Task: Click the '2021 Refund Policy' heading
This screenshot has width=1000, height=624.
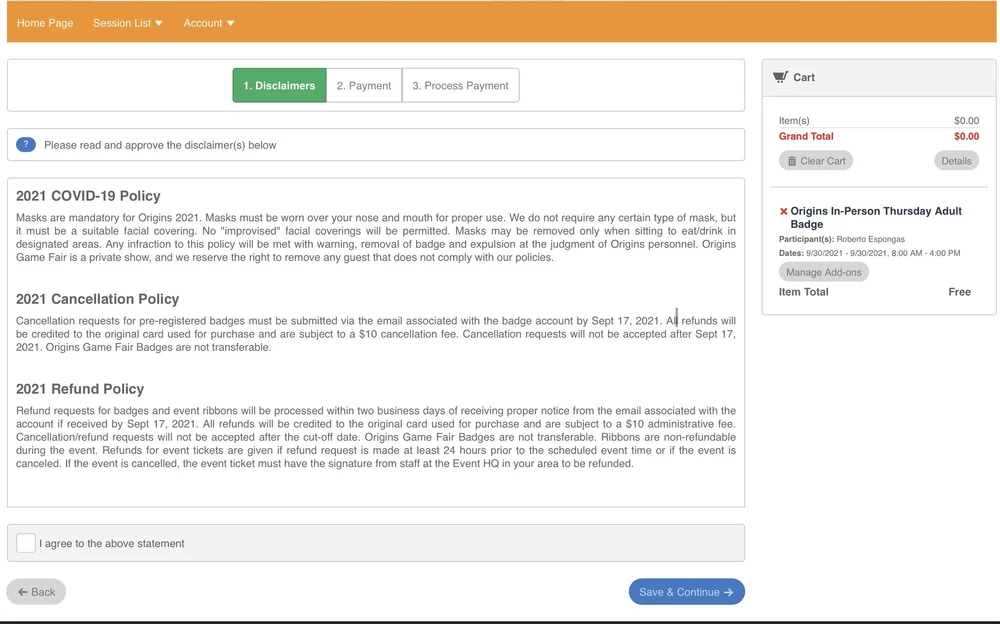Action: coord(80,389)
